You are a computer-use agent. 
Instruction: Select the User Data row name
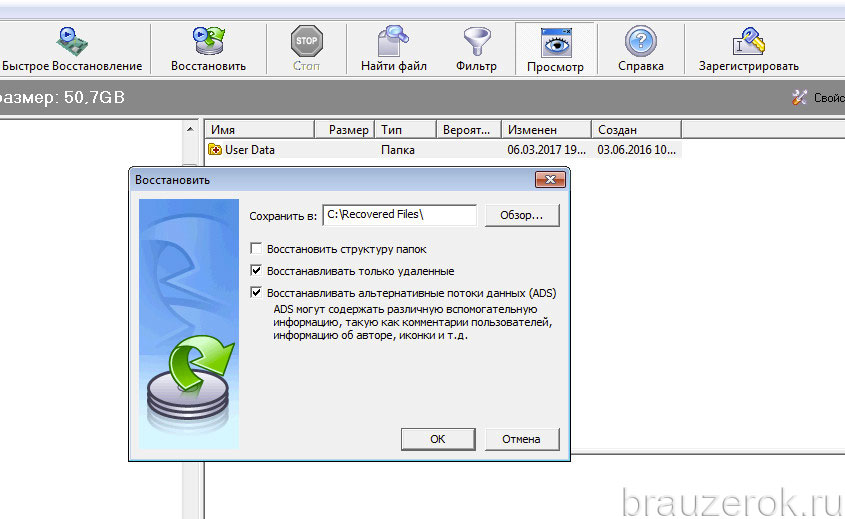250,150
